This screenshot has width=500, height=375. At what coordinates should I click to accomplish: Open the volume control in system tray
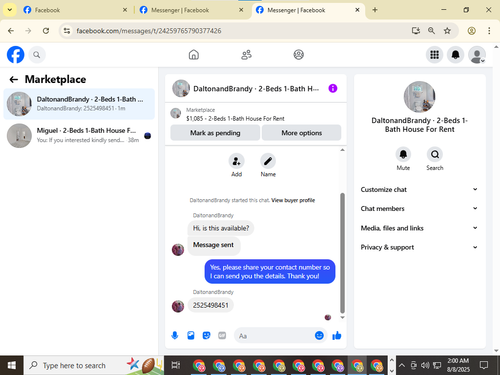click(425, 366)
